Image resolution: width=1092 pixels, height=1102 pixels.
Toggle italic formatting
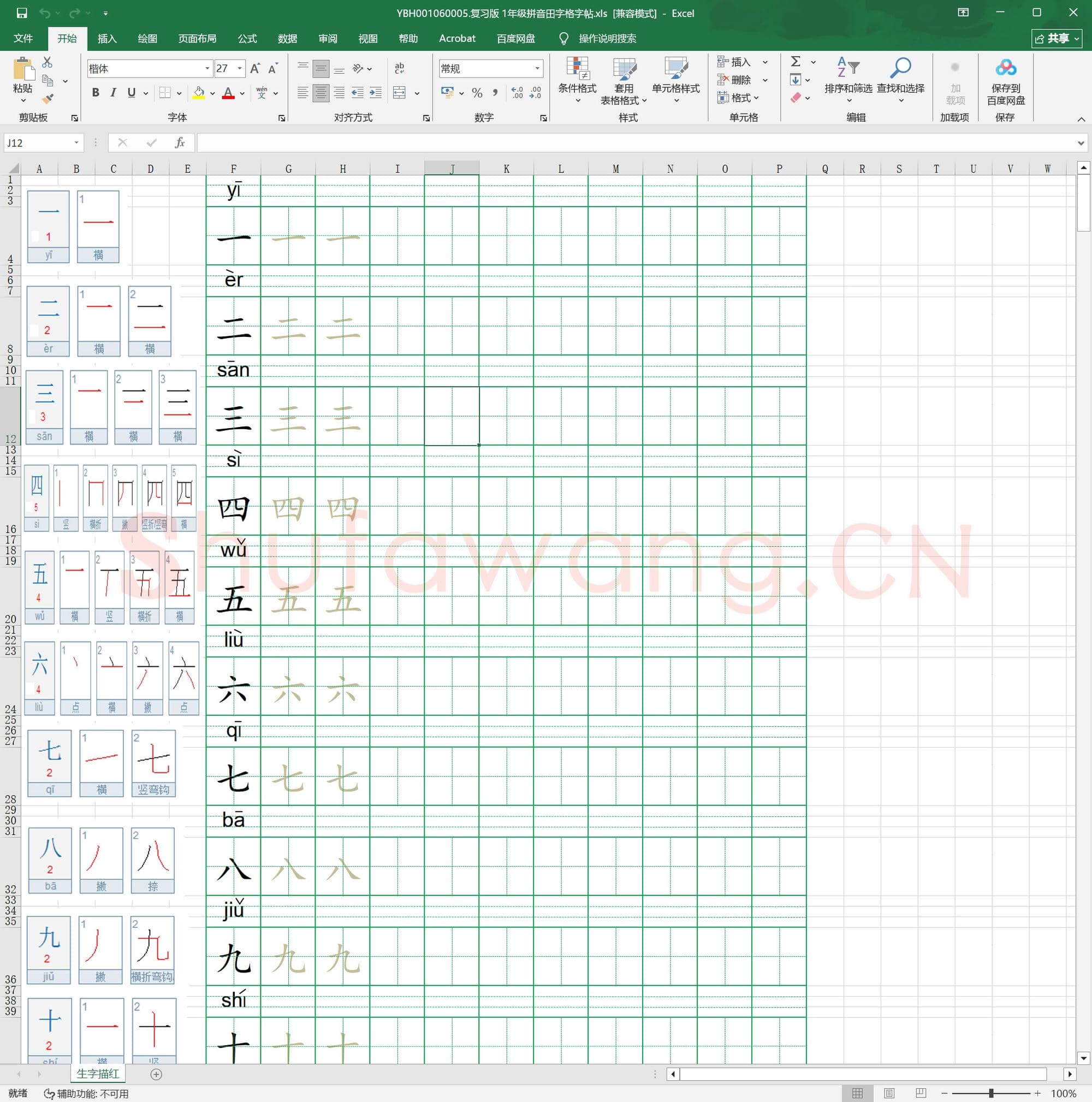click(x=113, y=93)
